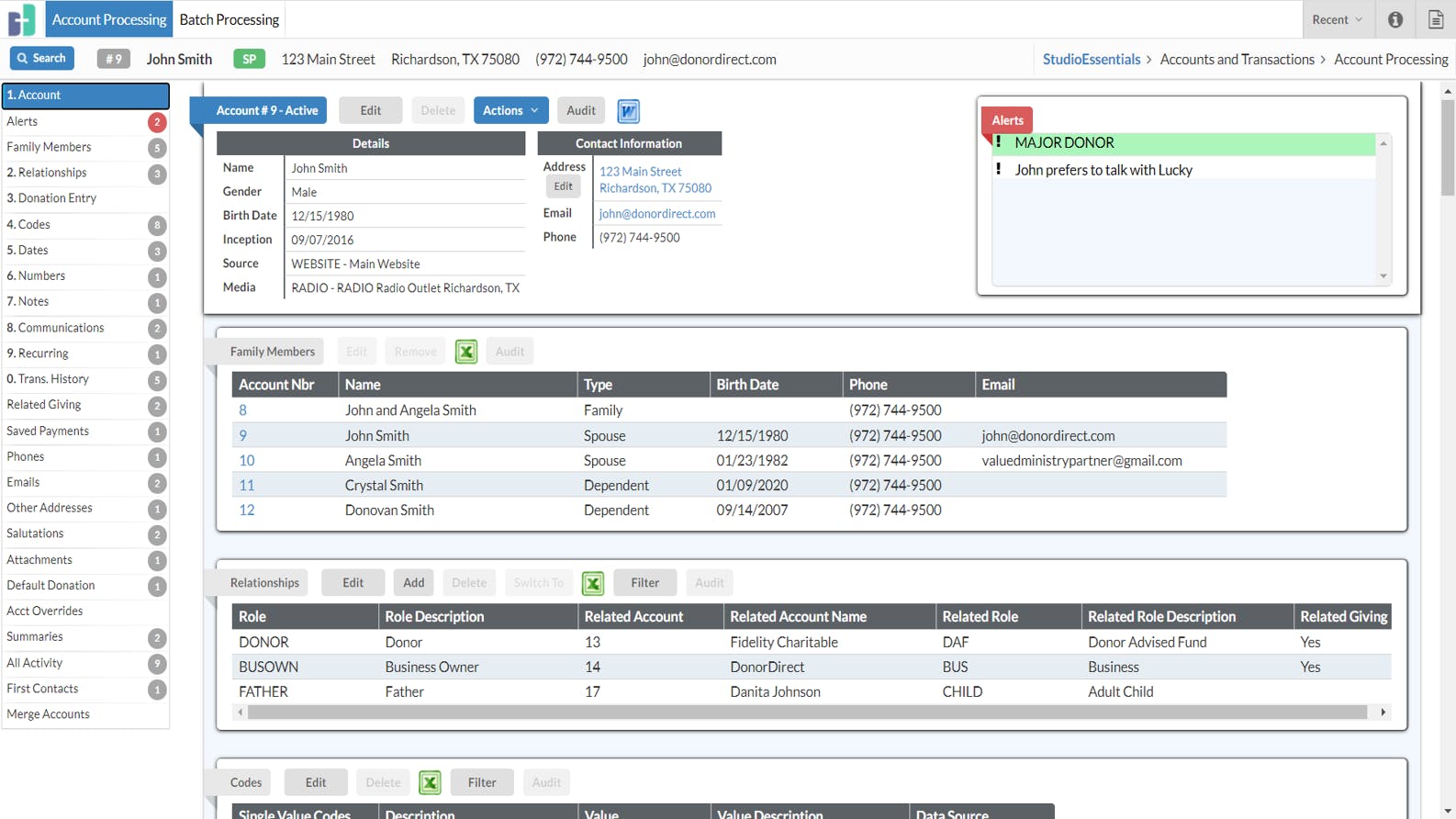Click the Codes count badge showing 8

157,225
